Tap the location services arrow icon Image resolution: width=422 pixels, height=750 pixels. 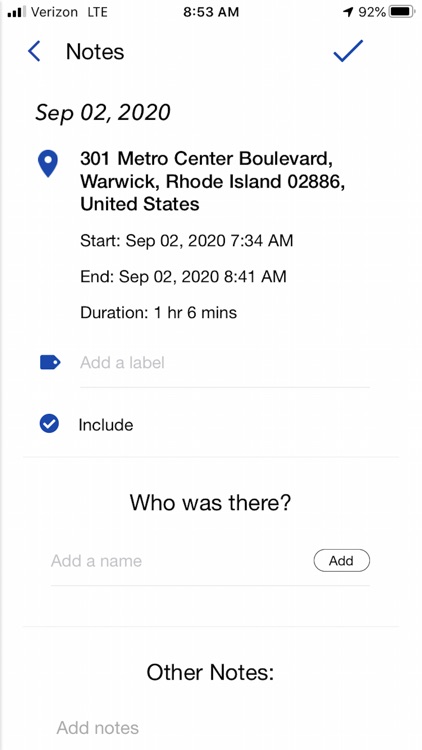[348, 12]
